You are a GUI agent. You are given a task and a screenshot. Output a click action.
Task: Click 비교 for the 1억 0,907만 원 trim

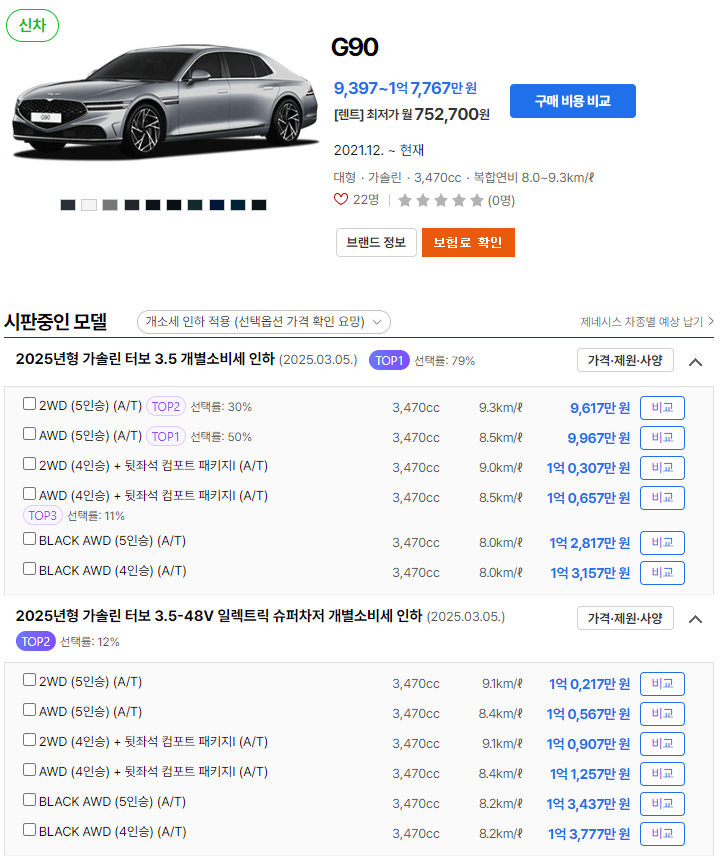point(662,744)
